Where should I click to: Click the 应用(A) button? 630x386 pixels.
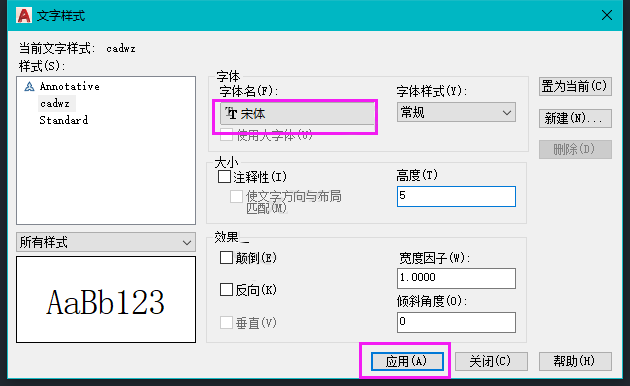click(407, 361)
